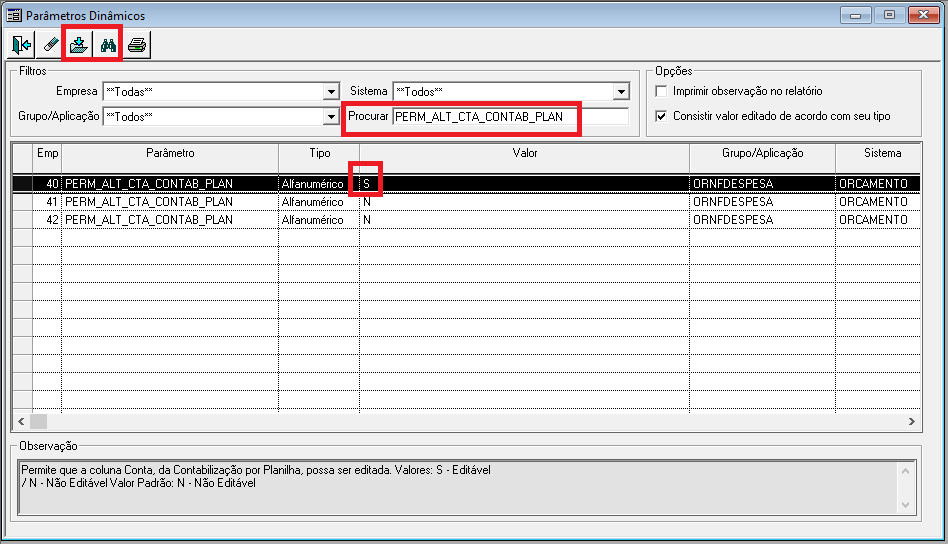
Task: Close the Parâmetros Dinâmicos window
Action: pyautogui.click(x=924, y=15)
